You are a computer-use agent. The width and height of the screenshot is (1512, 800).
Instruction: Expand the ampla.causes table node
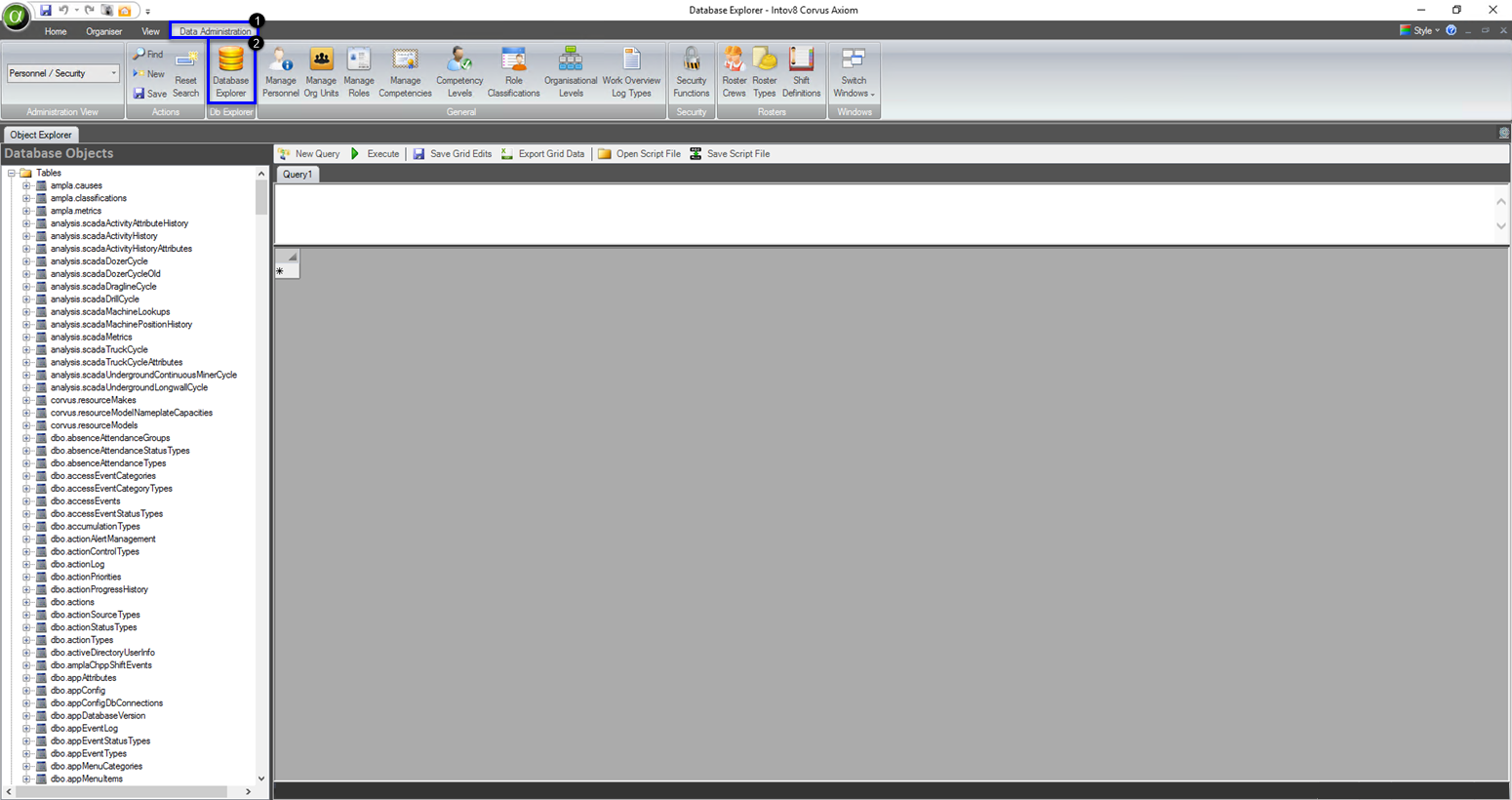(26, 185)
